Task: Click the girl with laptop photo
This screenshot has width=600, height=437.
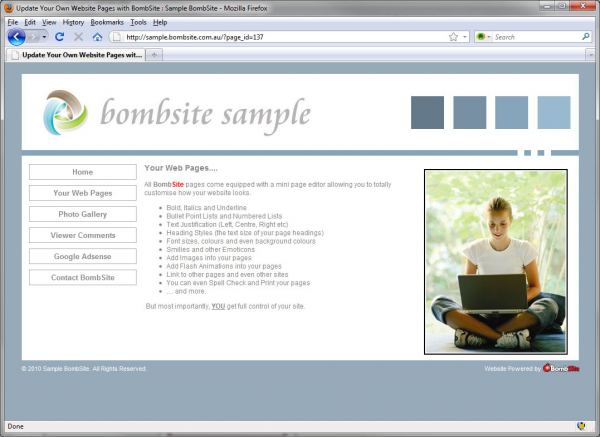Action: pyautogui.click(x=496, y=262)
